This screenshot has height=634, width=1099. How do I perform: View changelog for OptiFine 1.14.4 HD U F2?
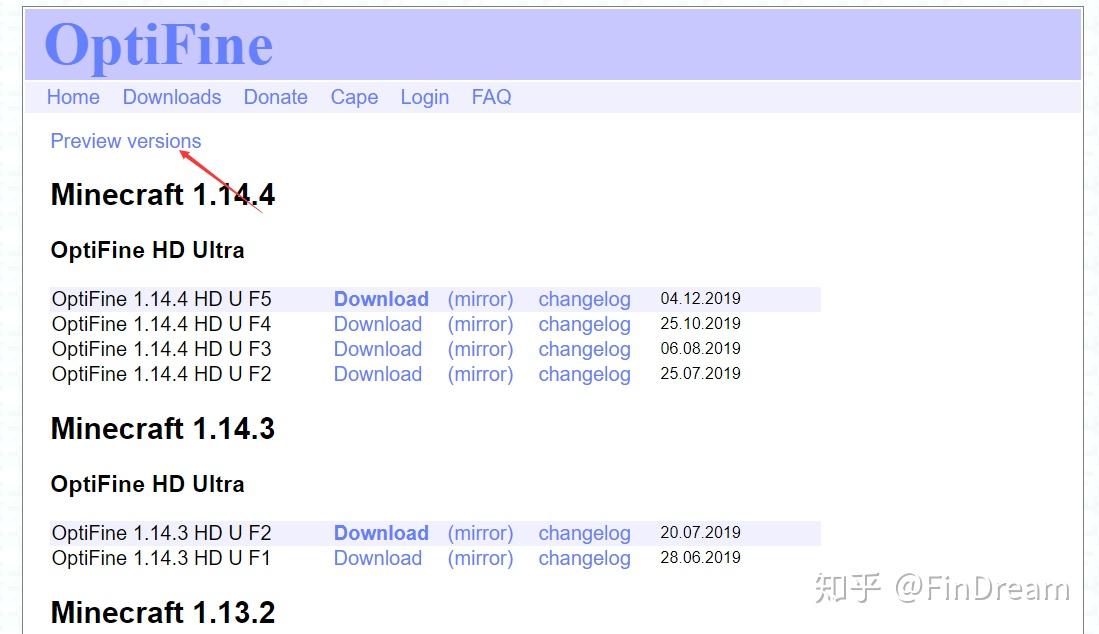point(584,374)
